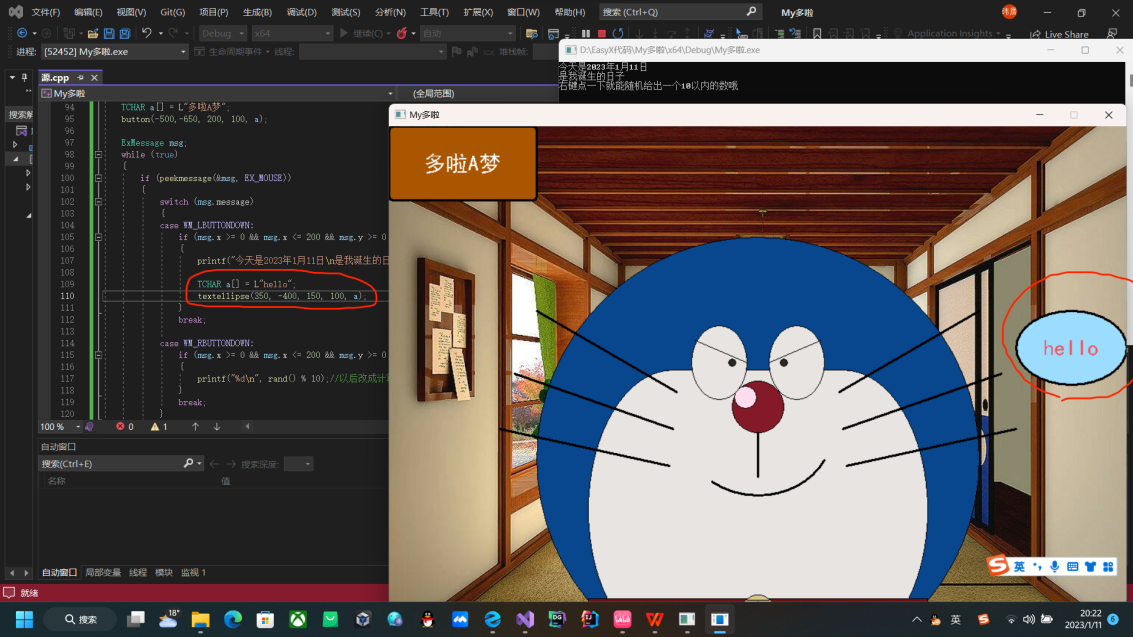Screen dimensions: 1133x637
Task: Open the x64 platform dropdown
Action: [291, 33]
